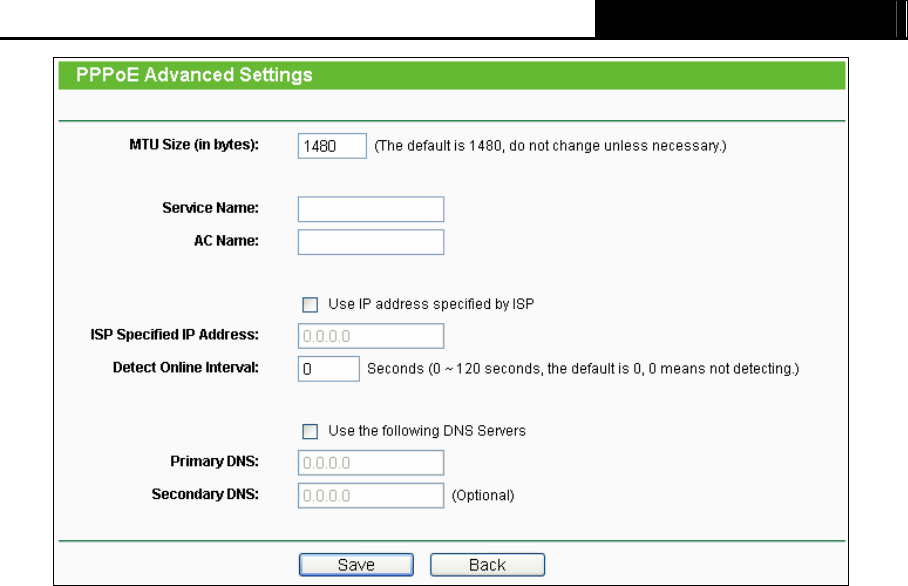Save the PPPoE advanced settings

point(356,565)
